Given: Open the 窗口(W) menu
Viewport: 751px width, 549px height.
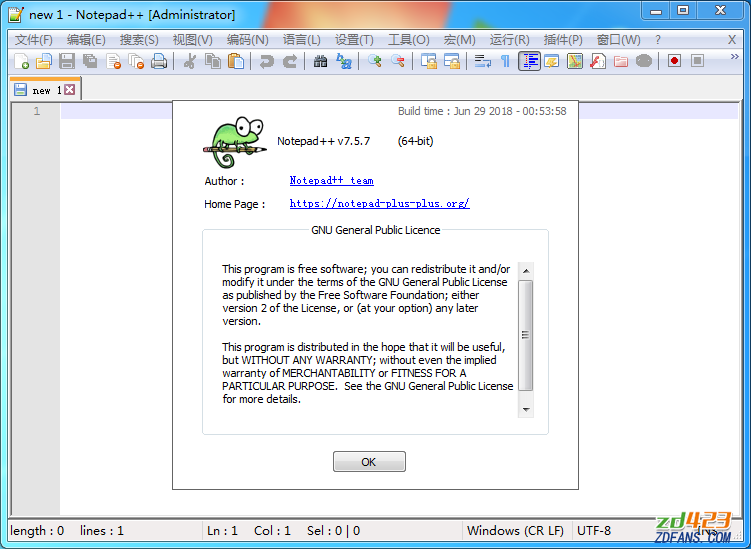Looking at the screenshot, I should [x=618, y=40].
